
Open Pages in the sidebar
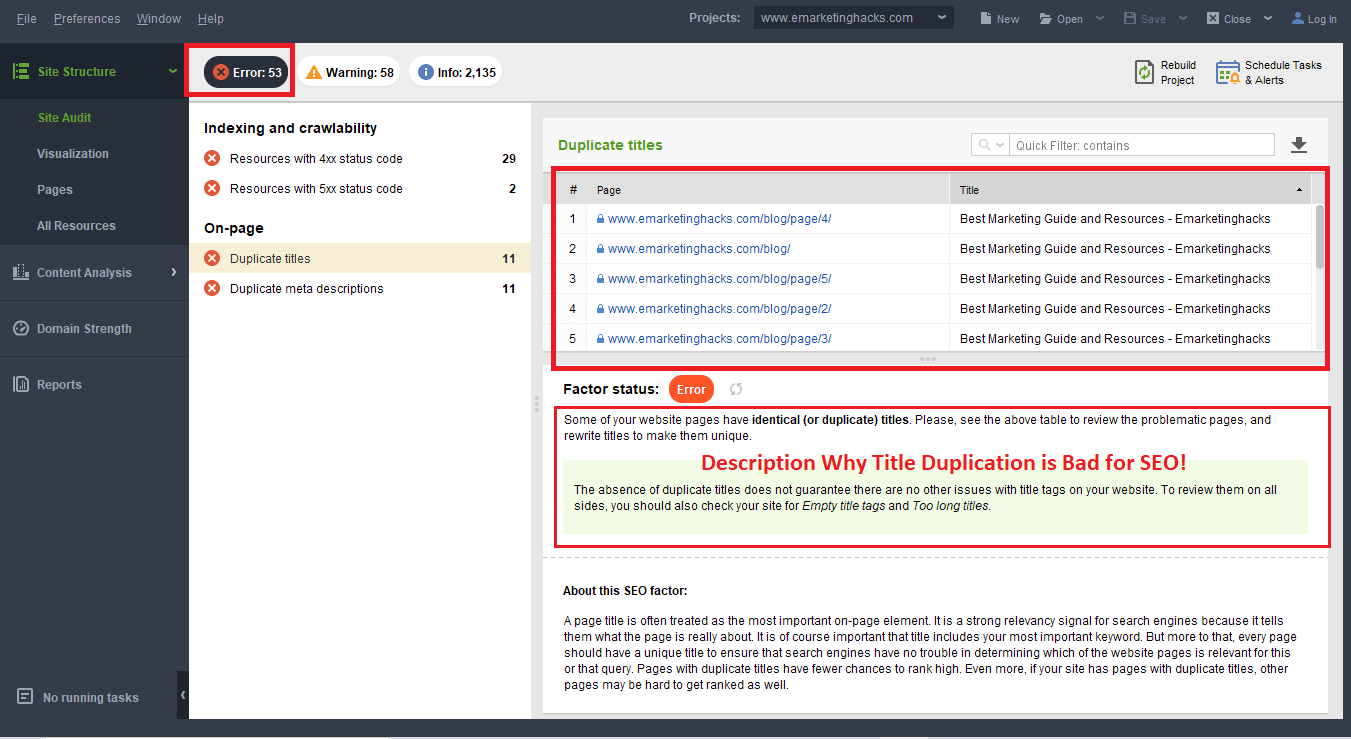click(x=55, y=189)
